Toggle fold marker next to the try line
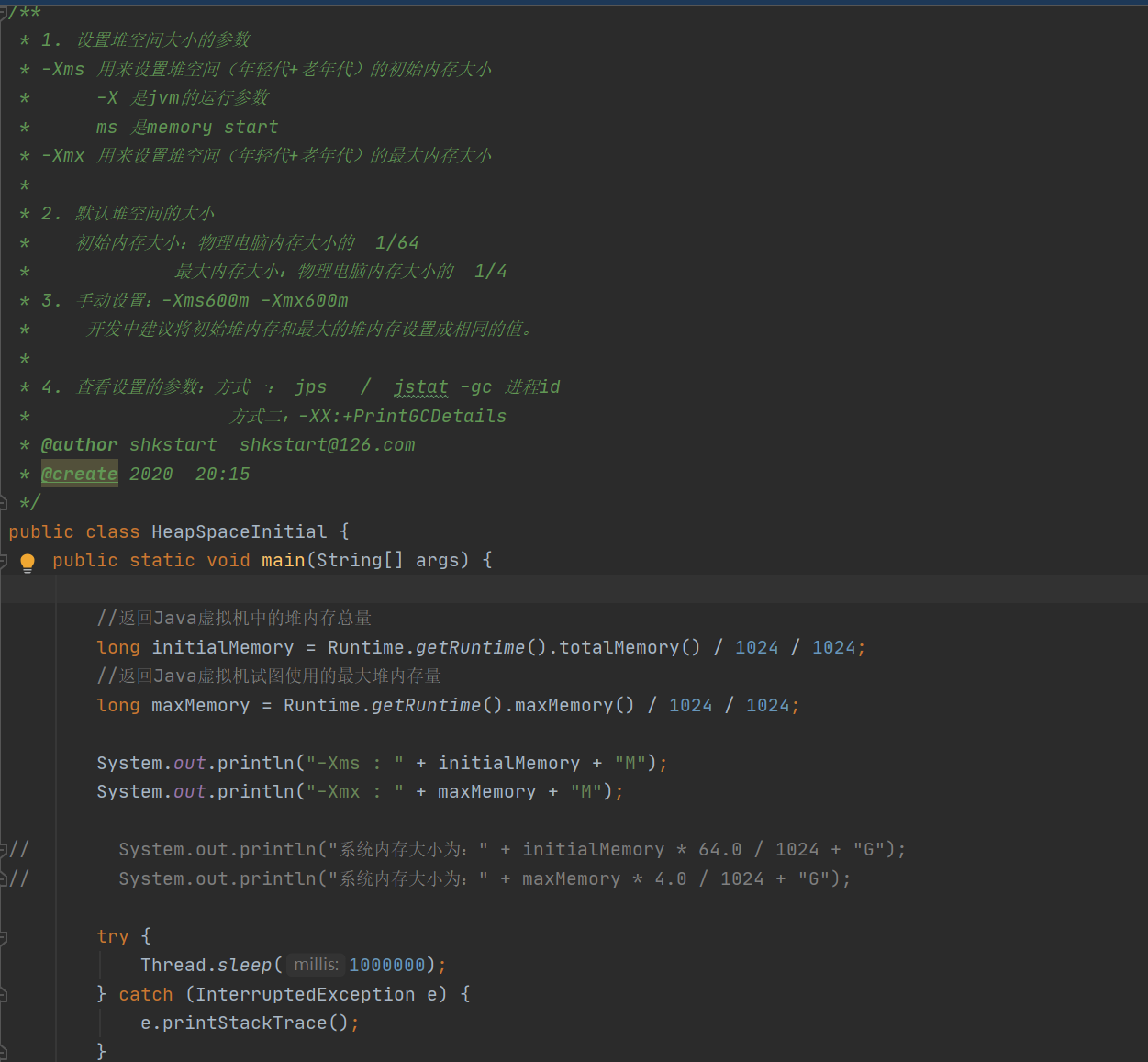Screen dimensions: 1148x1062 tap(3, 937)
